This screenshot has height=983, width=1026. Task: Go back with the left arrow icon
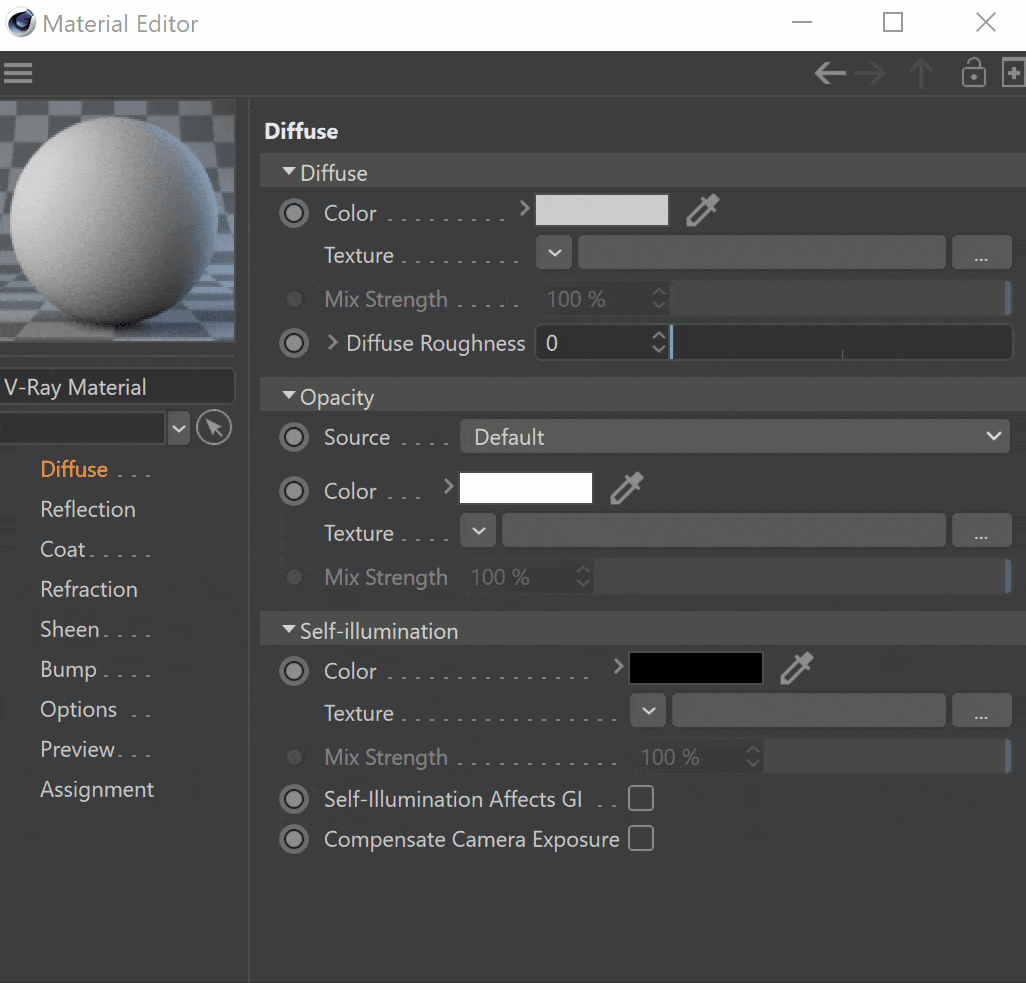830,73
